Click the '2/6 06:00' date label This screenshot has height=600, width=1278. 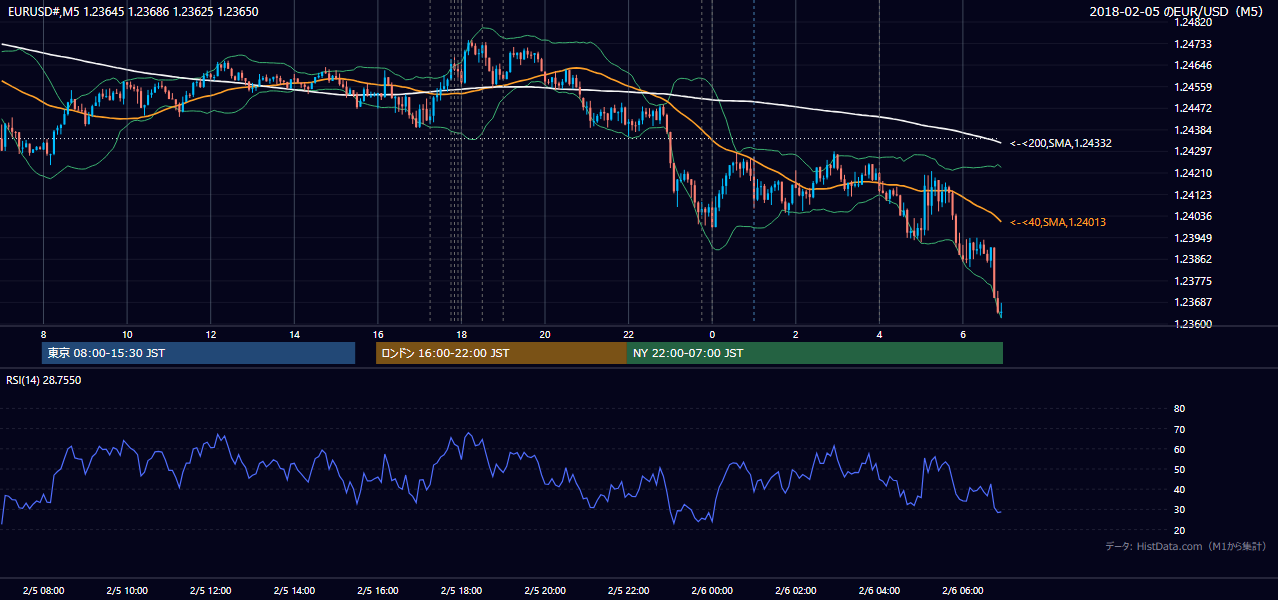(962, 590)
